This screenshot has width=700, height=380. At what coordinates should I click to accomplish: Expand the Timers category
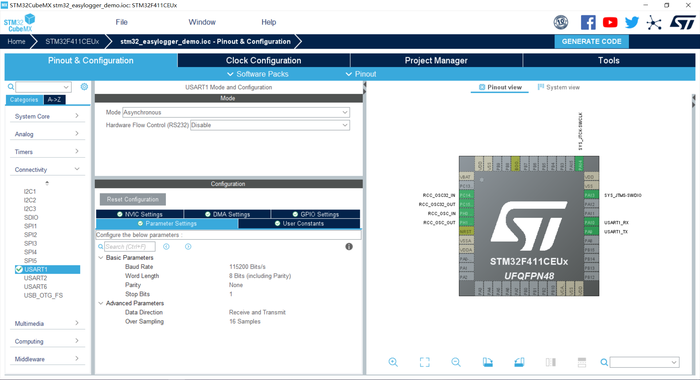click(47, 152)
